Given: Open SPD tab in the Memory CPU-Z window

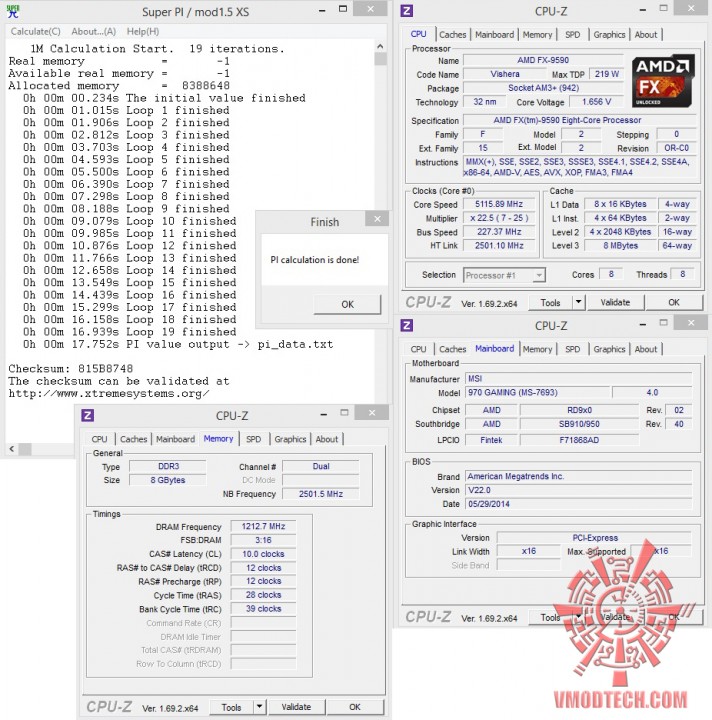Looking at the screenshot, I should pyautogui.click(x=253, y=439).
